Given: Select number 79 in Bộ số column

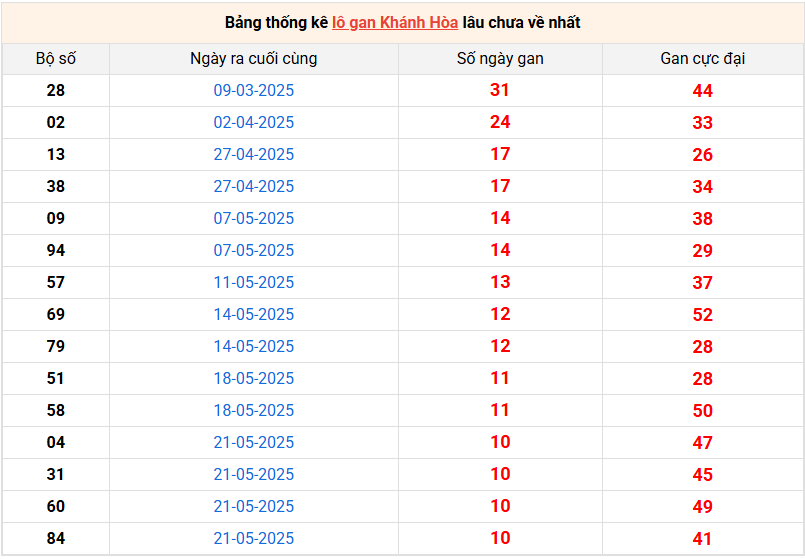Looking at the screenshot, I should (56, 347).
